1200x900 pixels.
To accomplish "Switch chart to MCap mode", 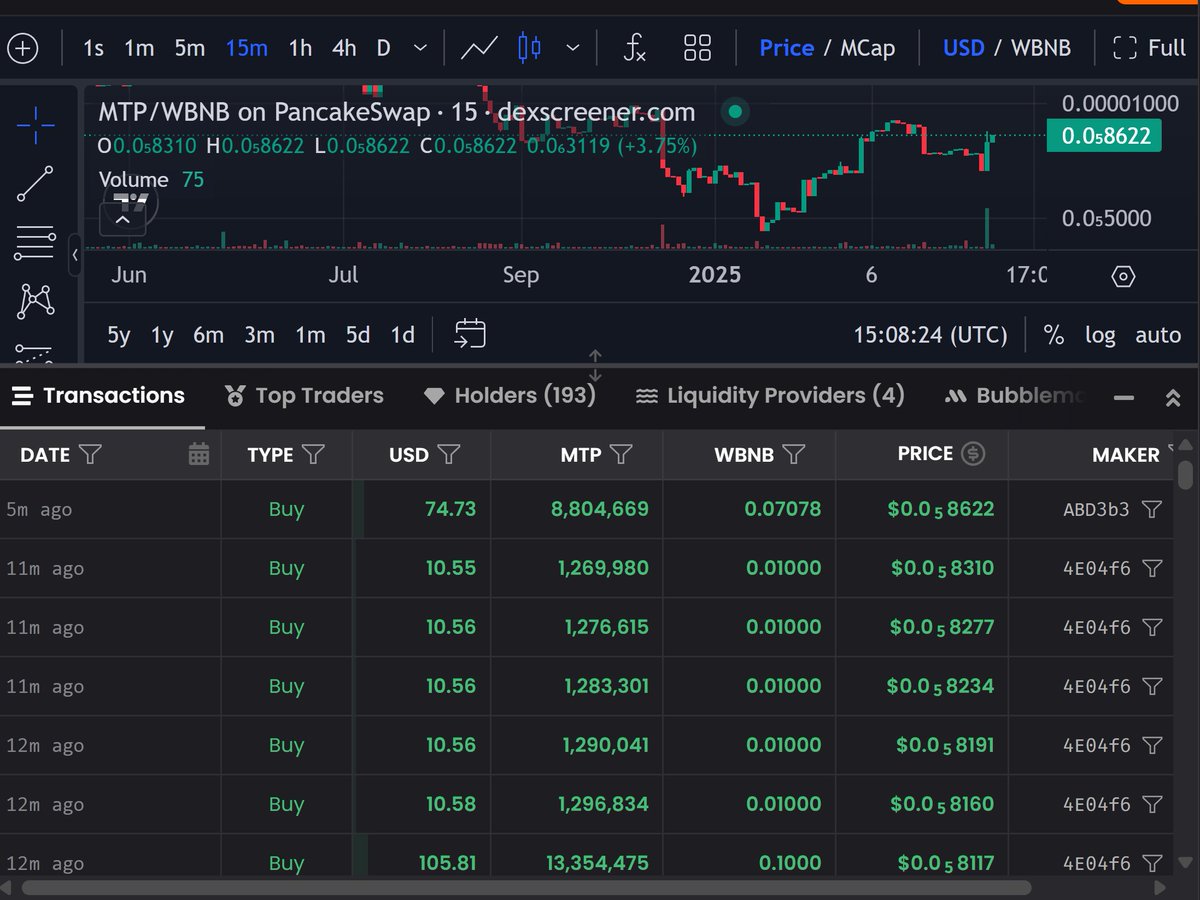I will 867,48.
